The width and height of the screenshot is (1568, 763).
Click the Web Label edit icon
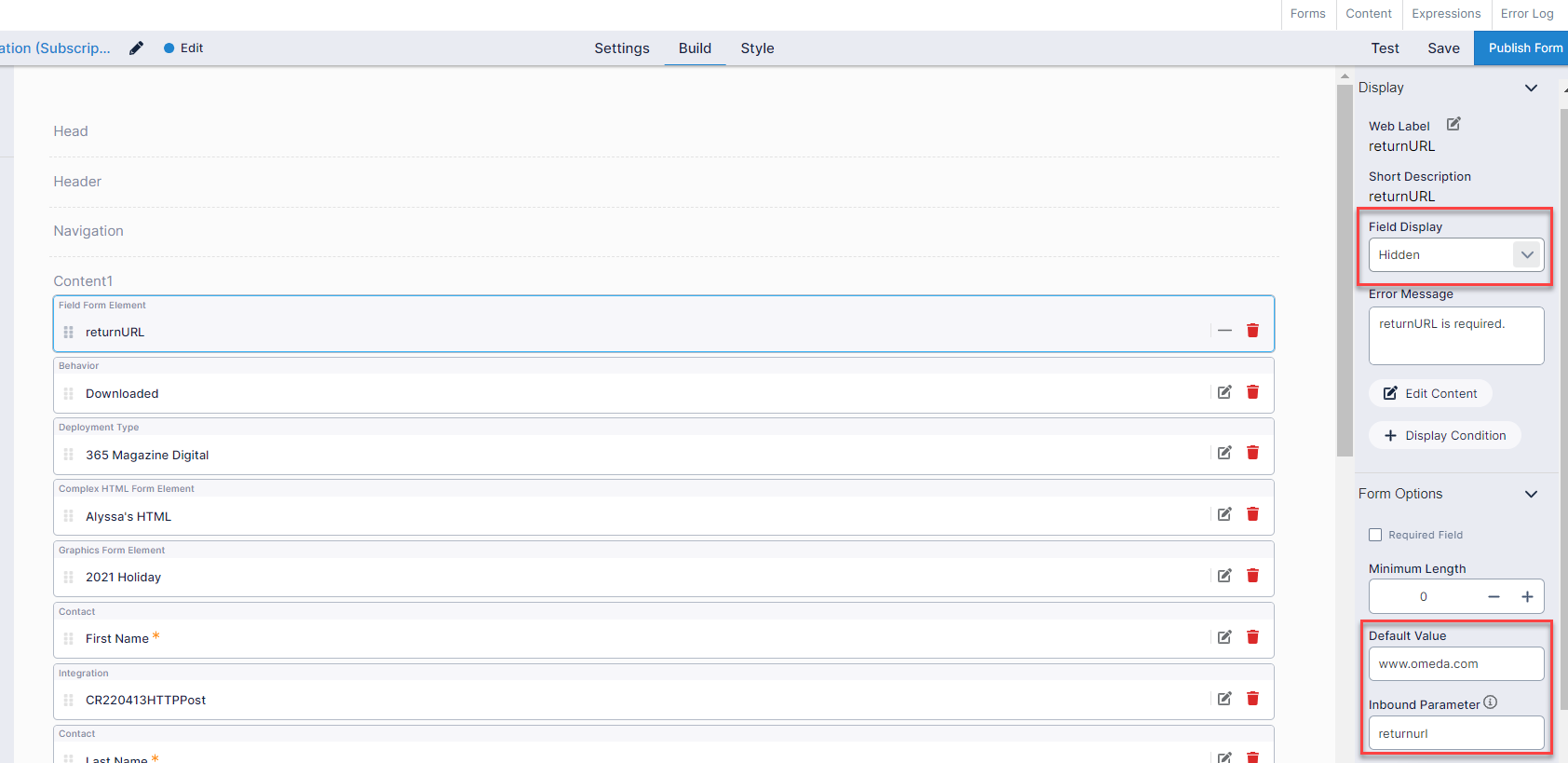[x=1453, y=125]
